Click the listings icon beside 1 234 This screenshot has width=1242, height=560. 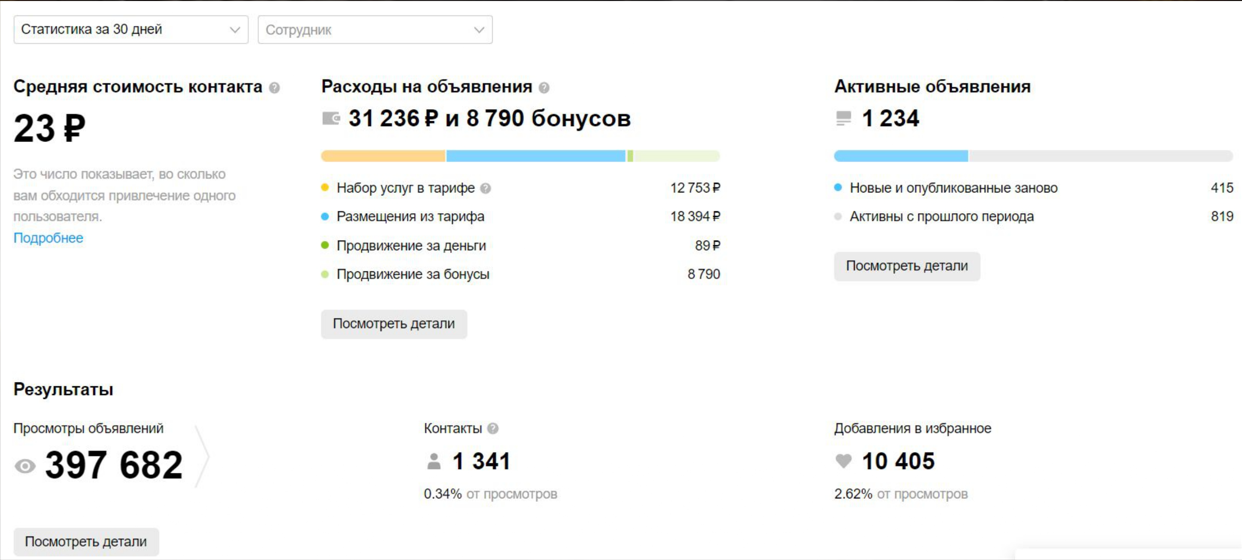coord(844,119)
